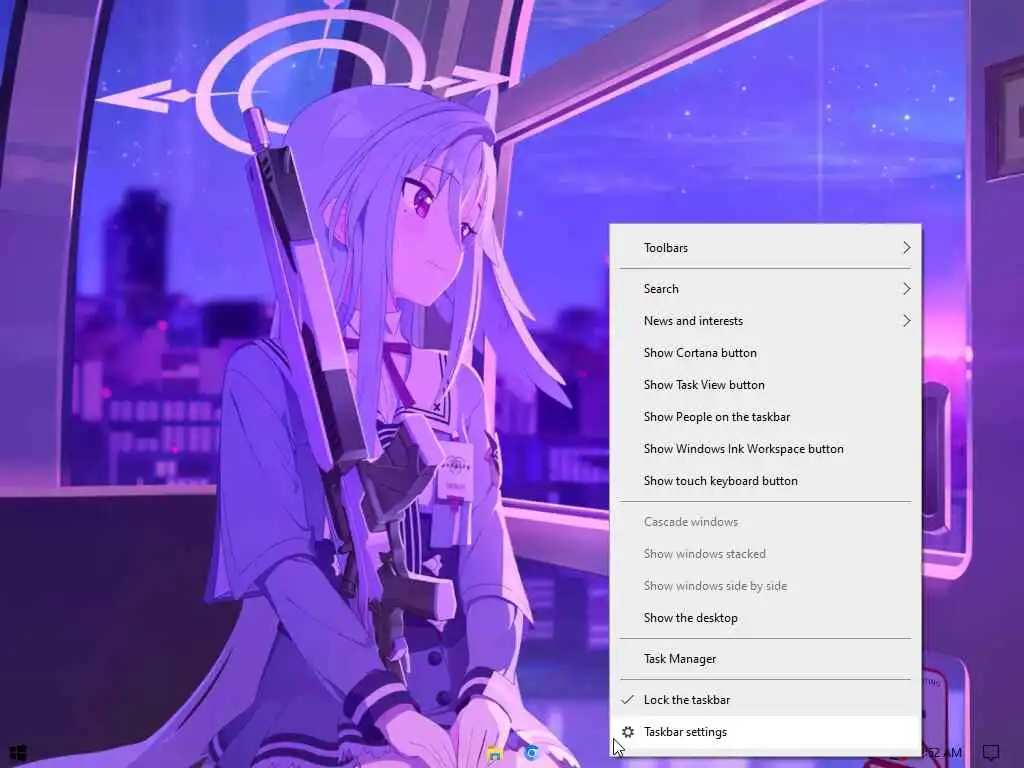Image resolution: width=1024 pixels, height=768 pixels.
Task: Expand the Toolbars submenu arrow
Action: point(906,248)
